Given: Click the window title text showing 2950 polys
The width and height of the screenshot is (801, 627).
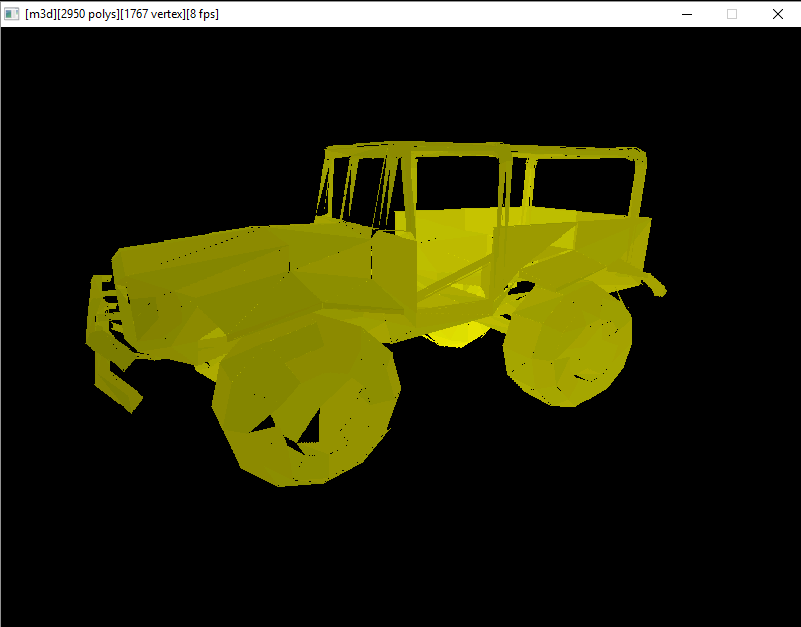Looking at the screenshot, I should pos(122,14).
